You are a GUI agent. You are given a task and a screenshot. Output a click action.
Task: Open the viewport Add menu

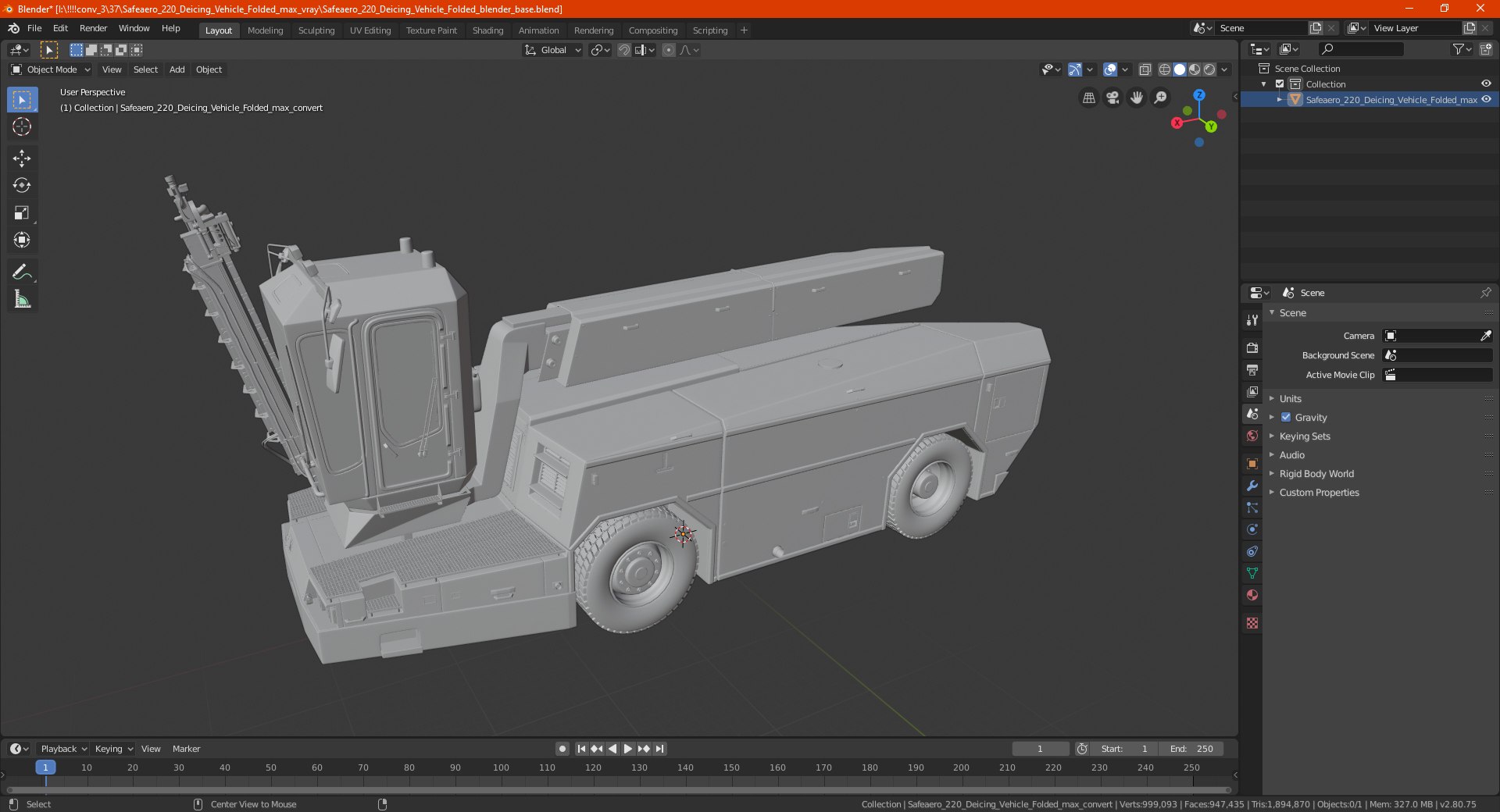pyautogui.click(x=177, y=69)
